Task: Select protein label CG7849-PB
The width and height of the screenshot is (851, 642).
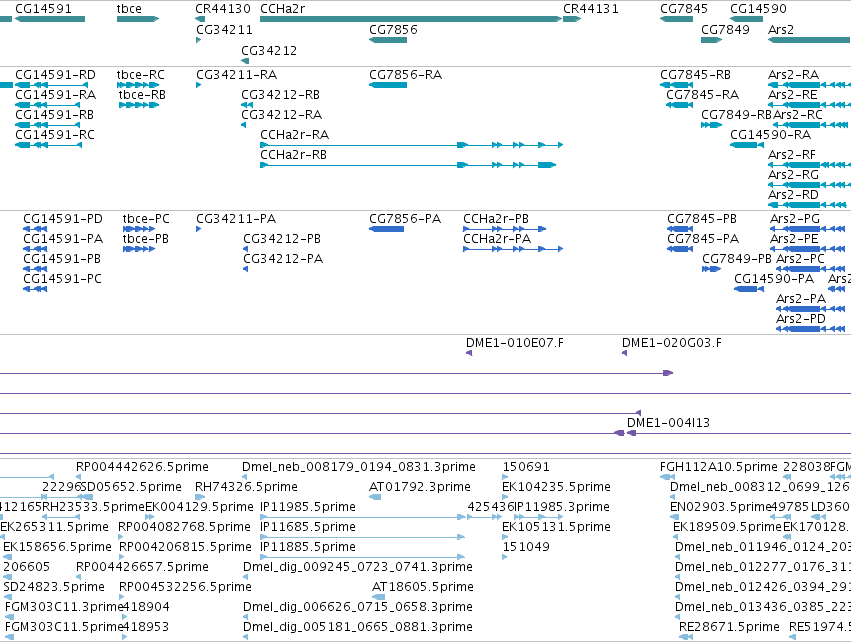Action: (737, 259)
